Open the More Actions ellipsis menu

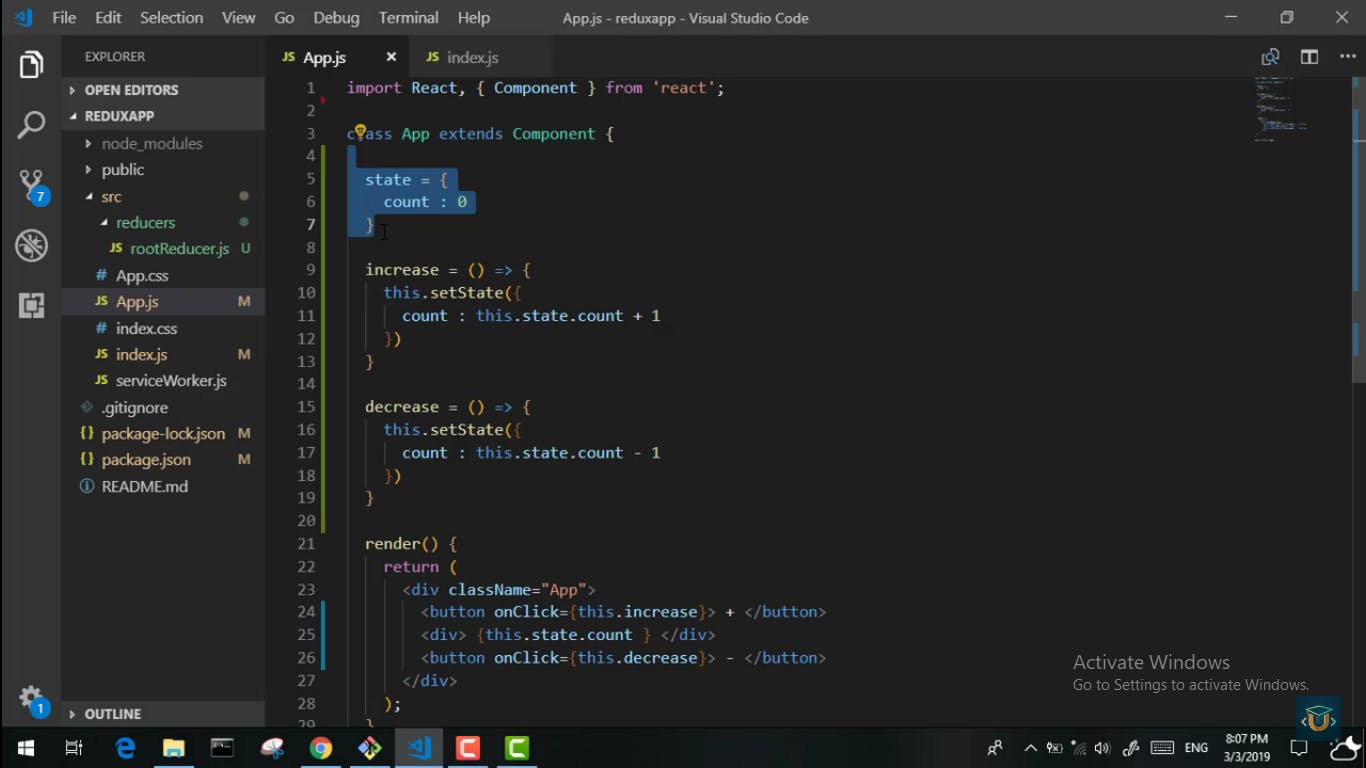point(1347,57)
